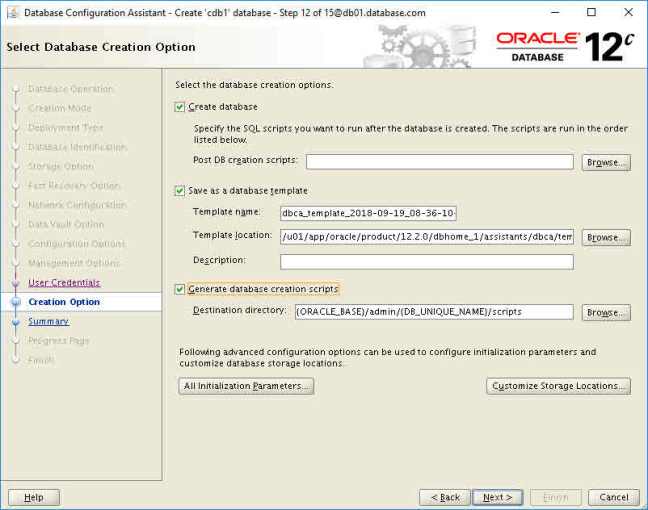Click the User Credentials step bullet icon
The height and width of the screenshot is (510, 648).
(x=15, y=283)
